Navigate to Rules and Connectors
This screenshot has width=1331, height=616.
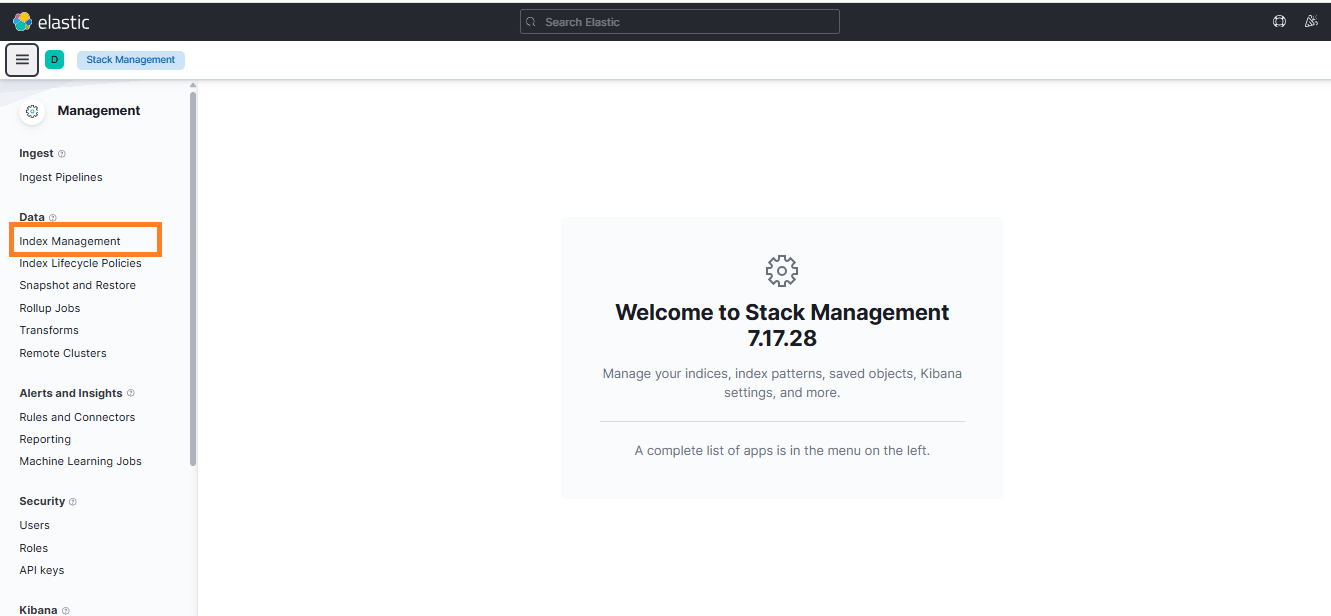77,417
